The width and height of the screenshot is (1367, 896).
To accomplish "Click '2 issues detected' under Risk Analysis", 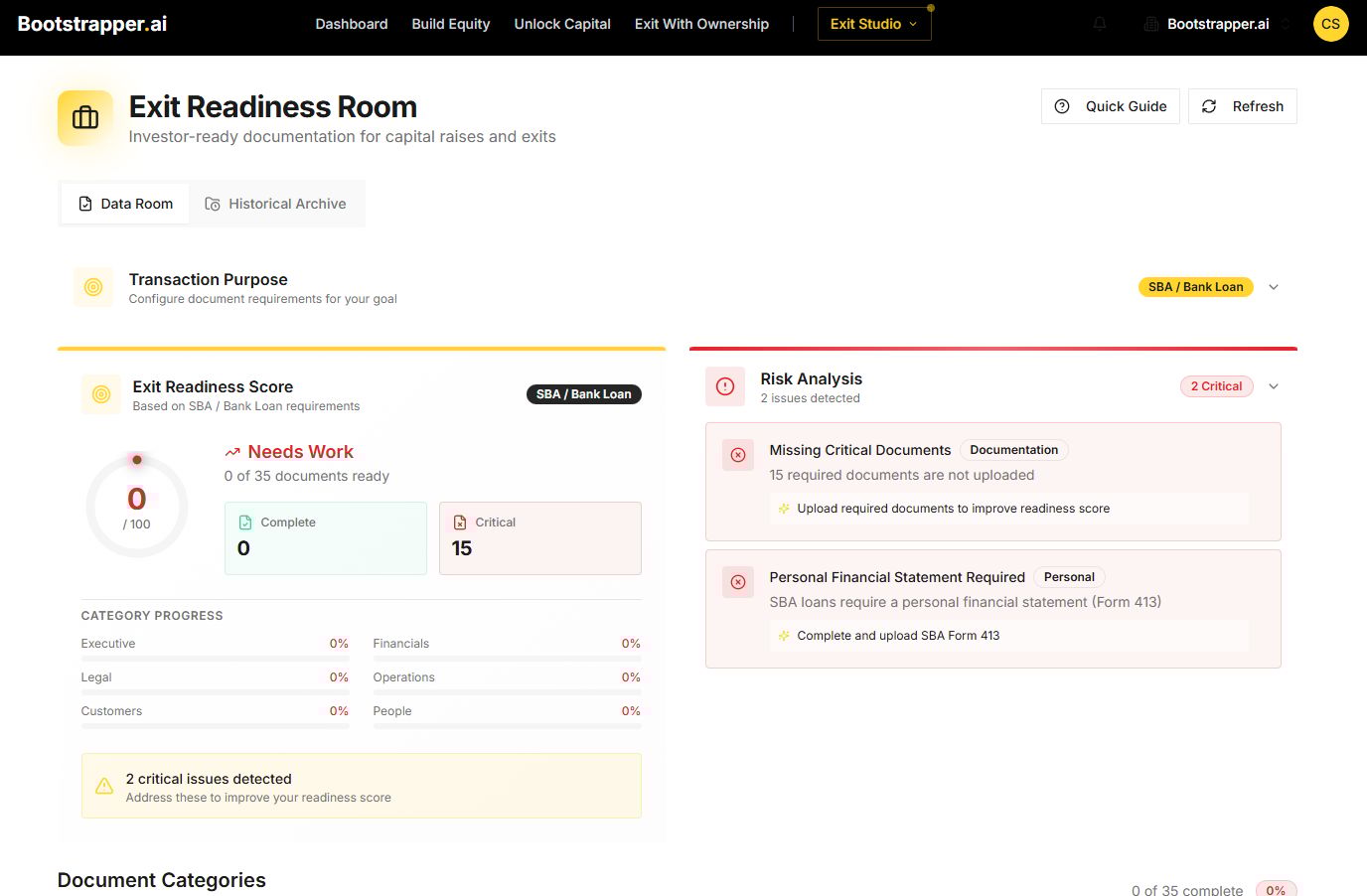I will click(x=811, y=398).
